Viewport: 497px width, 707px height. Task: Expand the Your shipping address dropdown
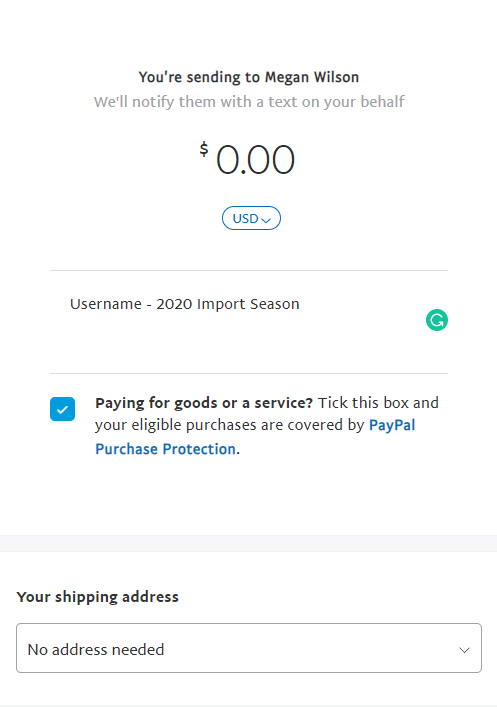click(249, 648)
